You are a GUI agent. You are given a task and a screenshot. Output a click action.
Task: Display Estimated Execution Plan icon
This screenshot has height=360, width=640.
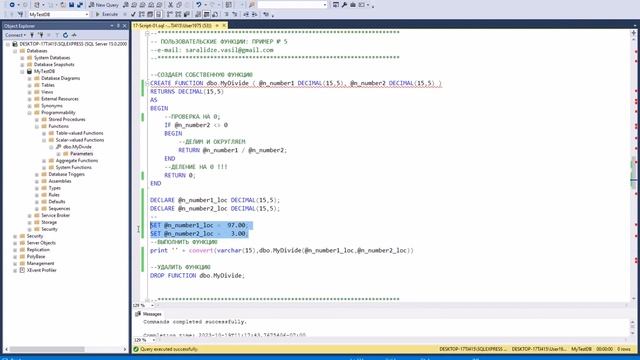point(141,14)
